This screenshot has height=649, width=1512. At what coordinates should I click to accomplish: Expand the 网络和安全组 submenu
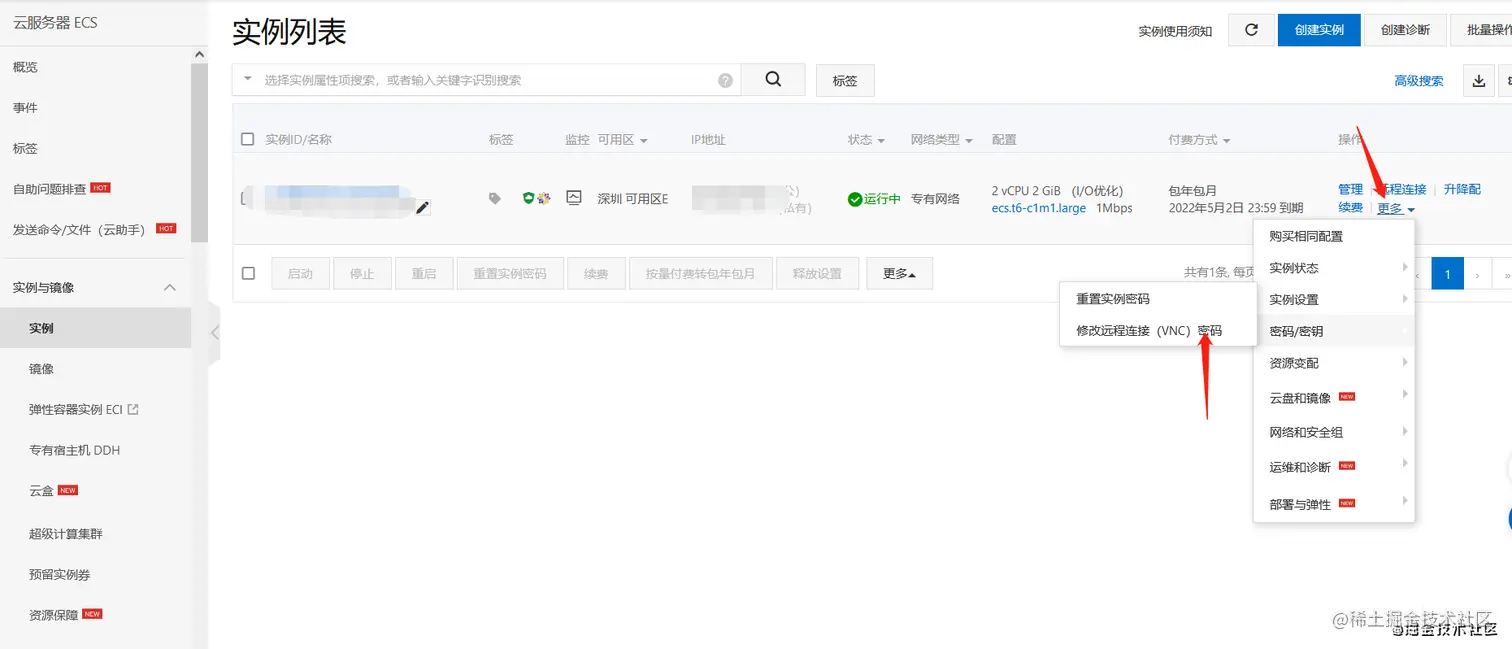[1334, 432]
